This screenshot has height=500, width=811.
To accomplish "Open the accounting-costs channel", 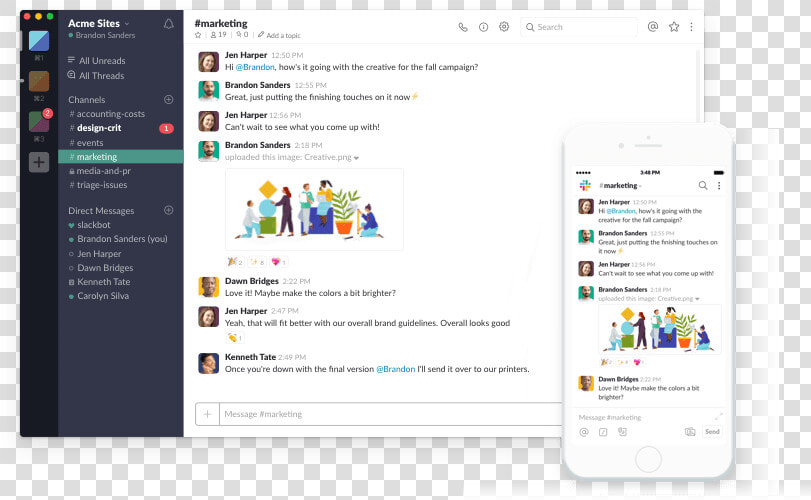I will tap(107, 114).
